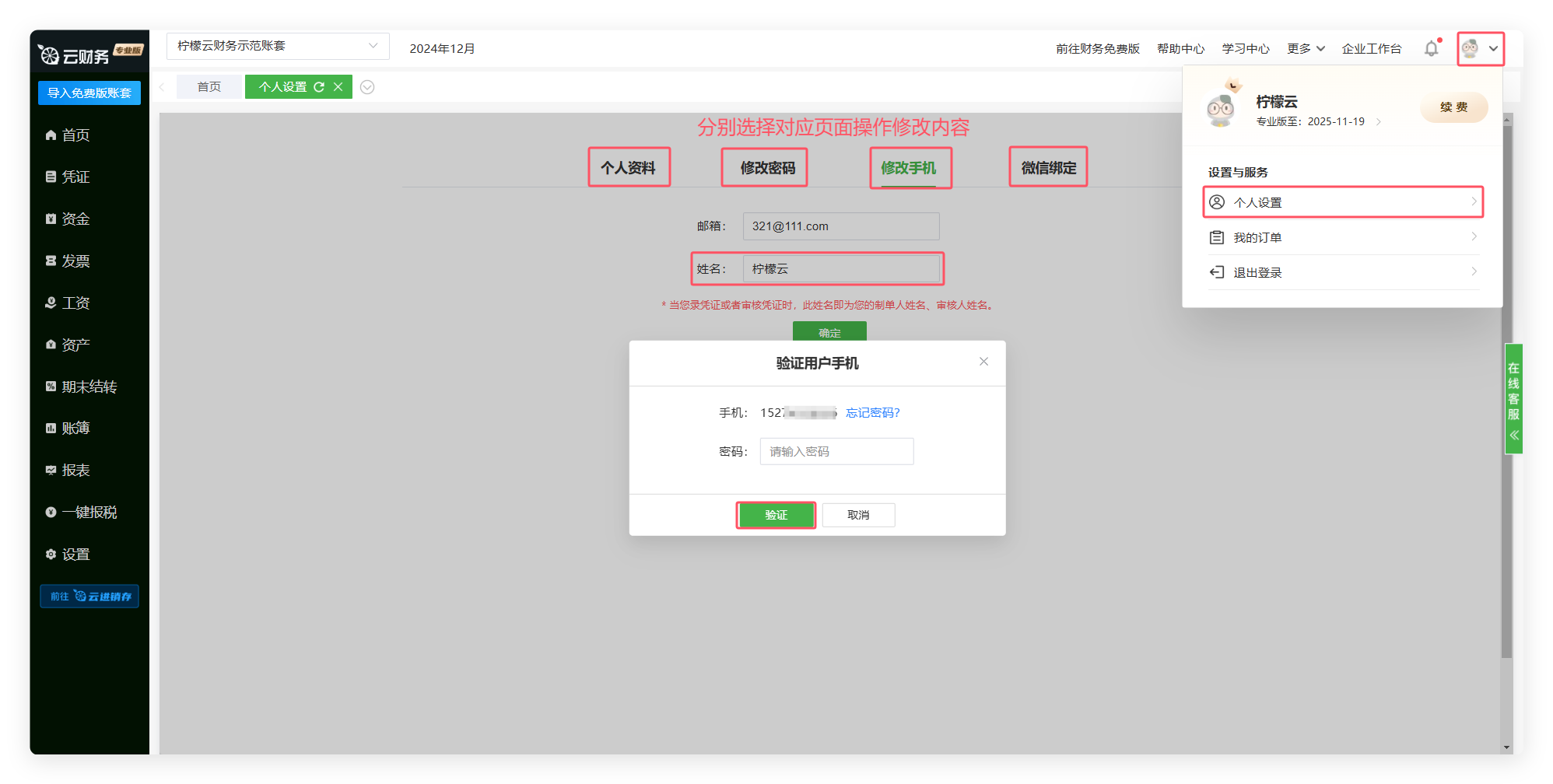Viewport: 1553px width, 784px height.
Task: Click the refresh icon on 个人设置 tab
Action: click(319, 87)
